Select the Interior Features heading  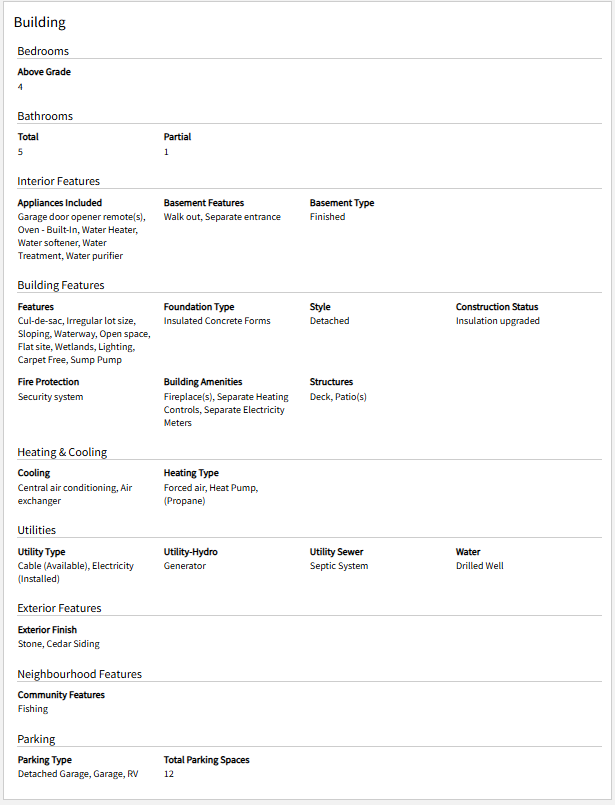click(x=59, y=181)
